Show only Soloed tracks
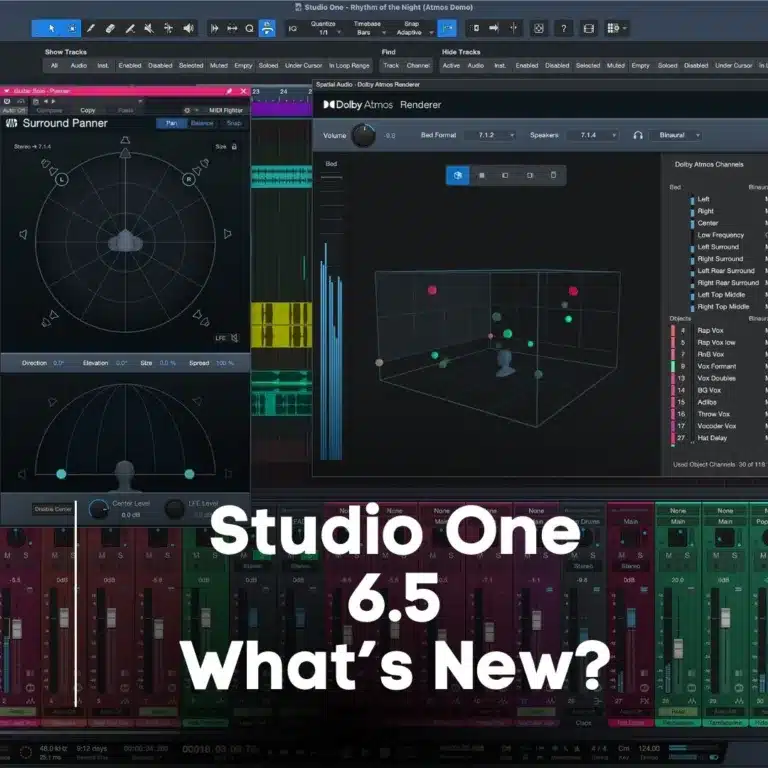This screenshot has width=768, height=768. [x=268, y=65]
